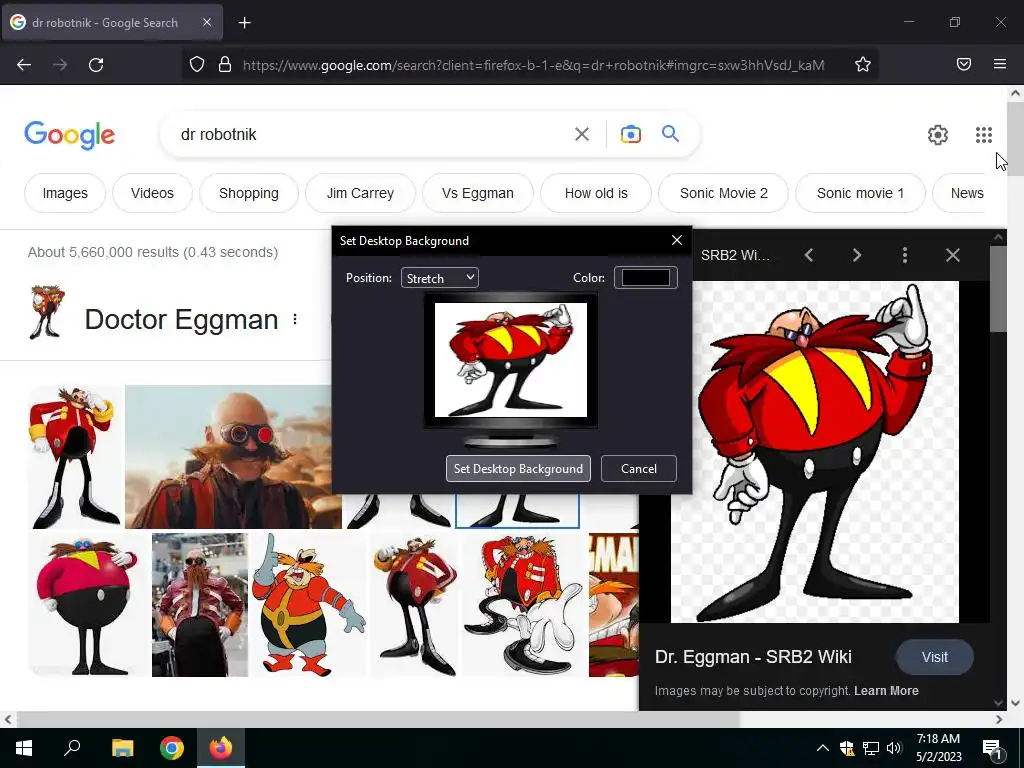Click the preview panel scroll down arrow
This screenshot has height=768, width=1024.
pos(998,702)
